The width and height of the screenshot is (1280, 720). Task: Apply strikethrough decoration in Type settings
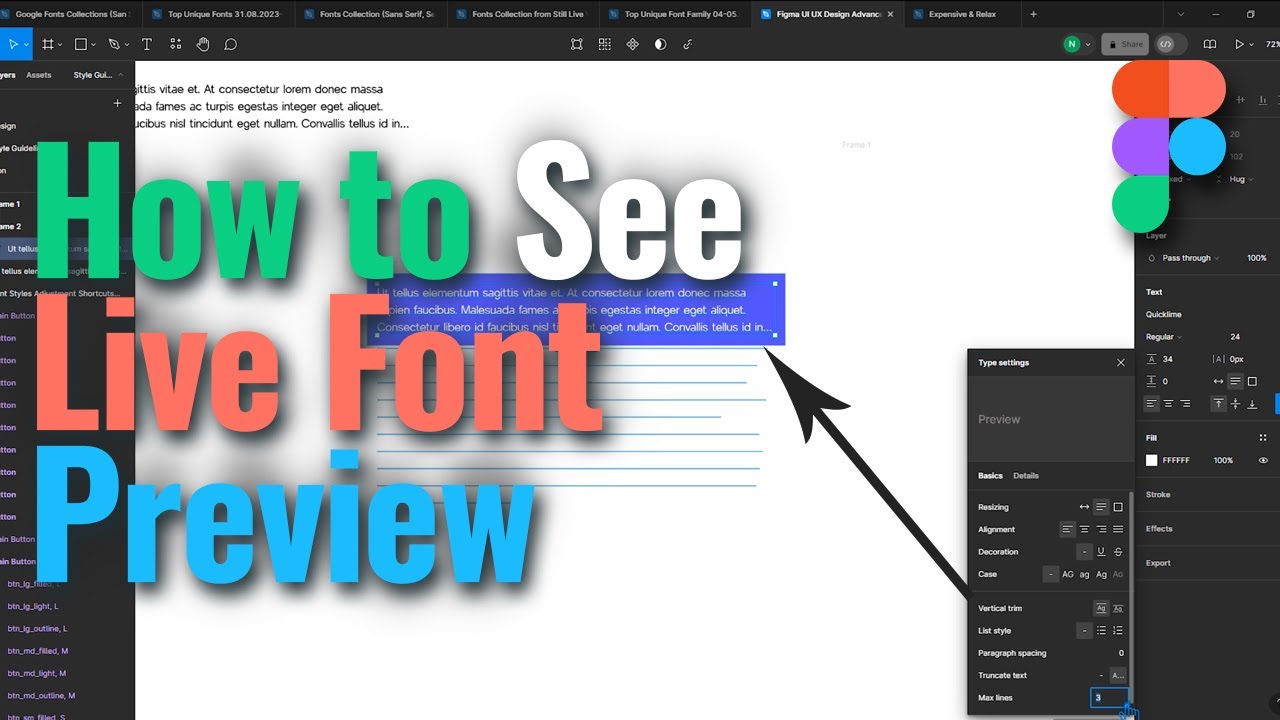[x=1117, y=551]
